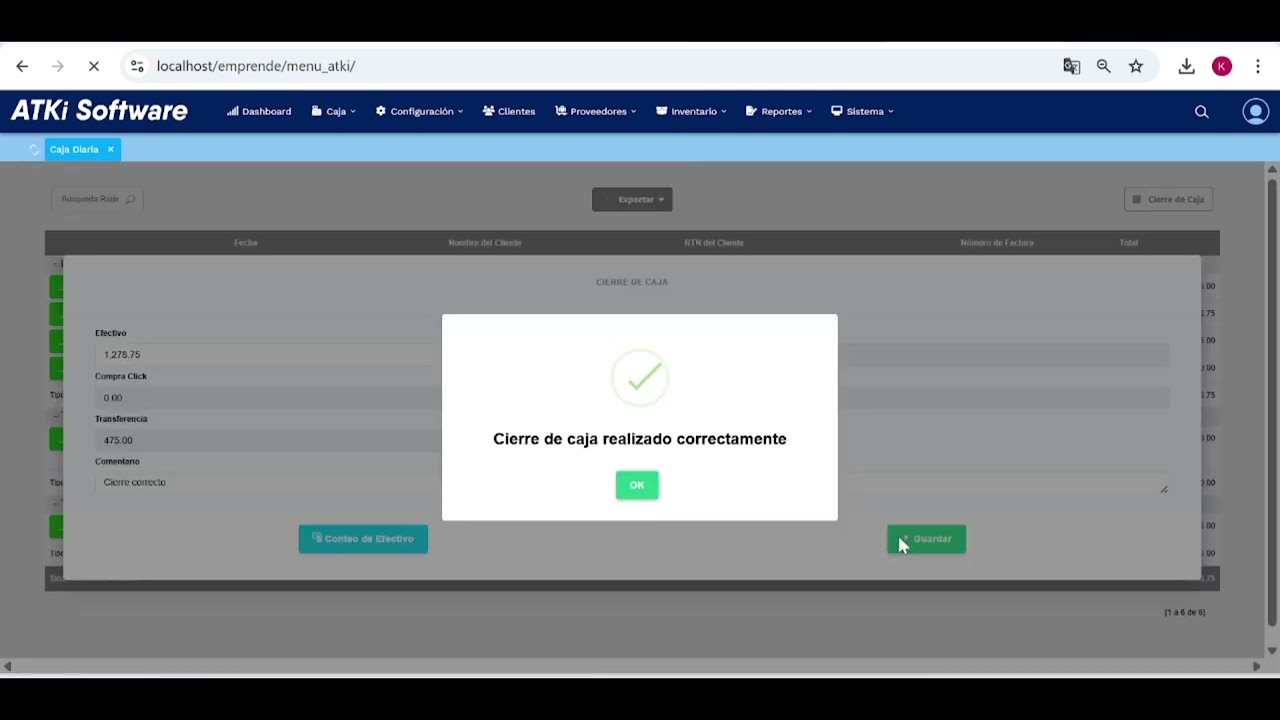Open browser downloads

point(1187,66)
